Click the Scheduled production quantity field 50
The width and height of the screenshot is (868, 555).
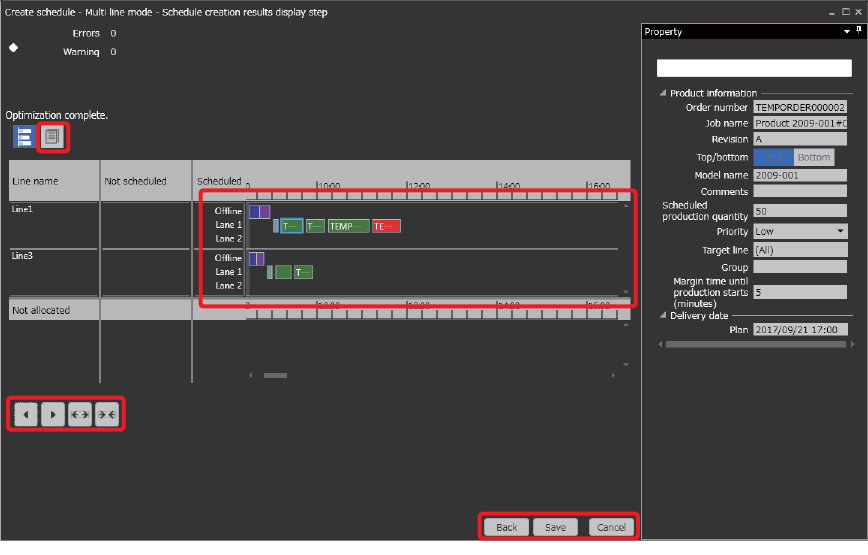click(x=800, y=211)
